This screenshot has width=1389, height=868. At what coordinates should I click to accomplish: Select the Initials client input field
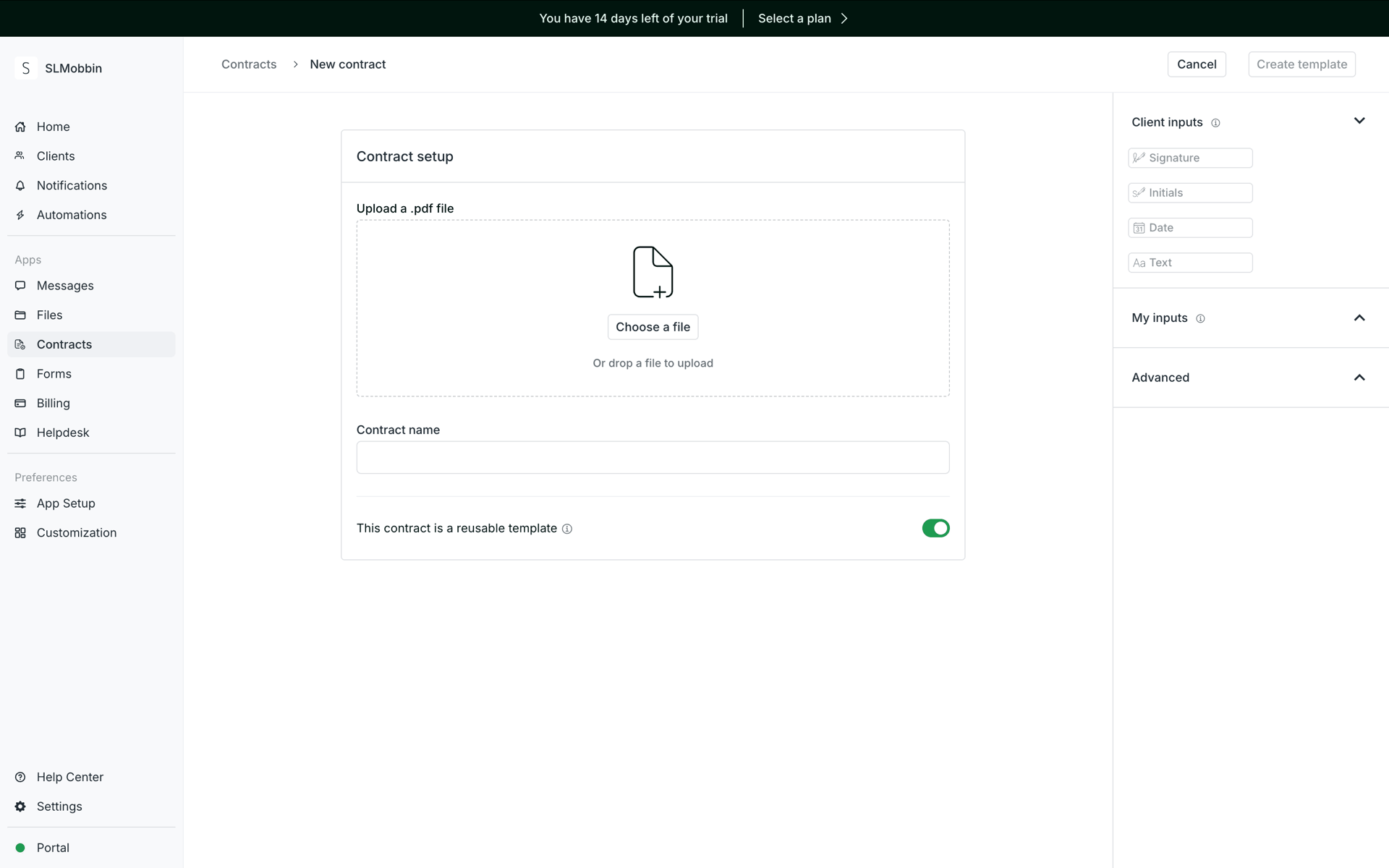click(x=1190, y=193)
